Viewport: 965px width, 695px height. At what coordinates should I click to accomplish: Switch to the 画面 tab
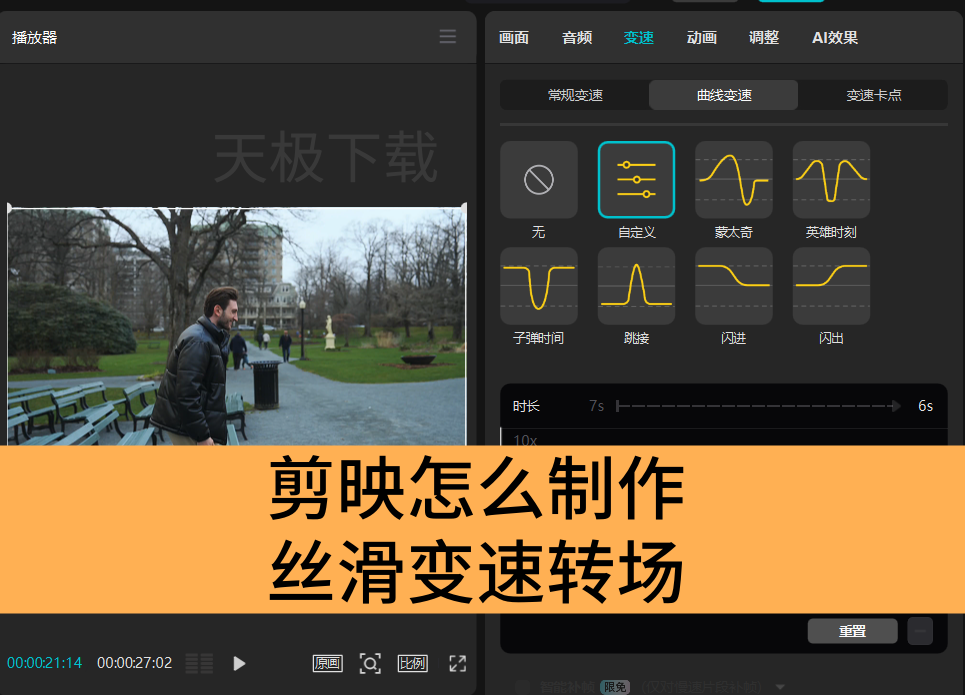(513, 38)
